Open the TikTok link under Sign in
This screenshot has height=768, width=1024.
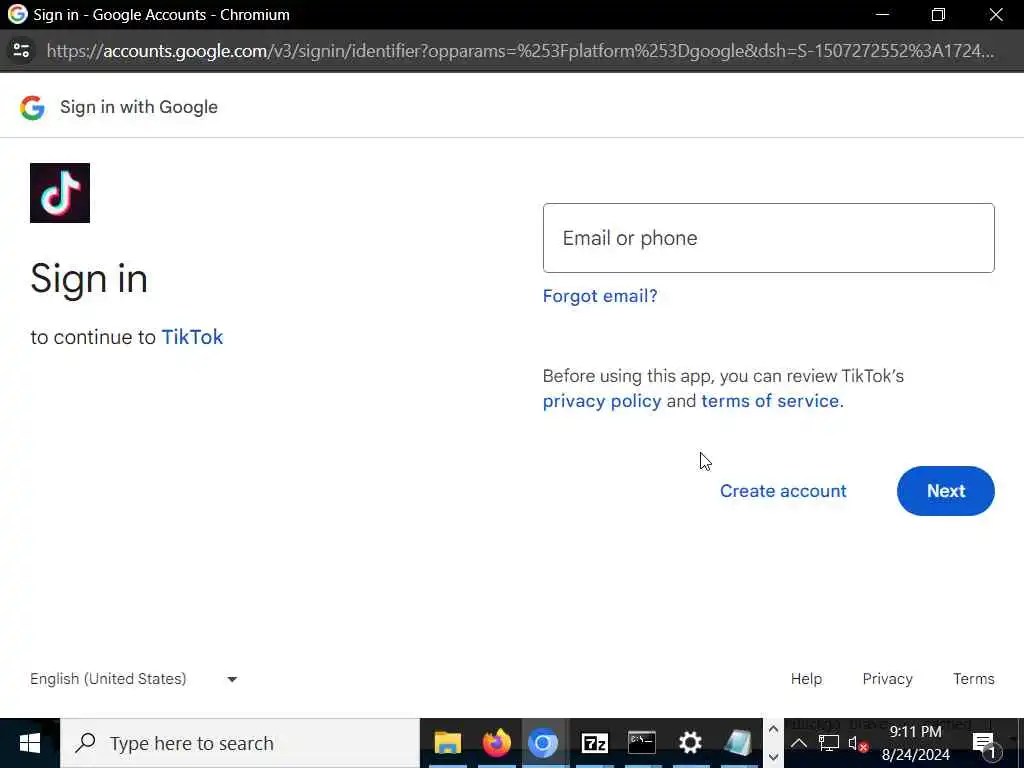(192, 337)
